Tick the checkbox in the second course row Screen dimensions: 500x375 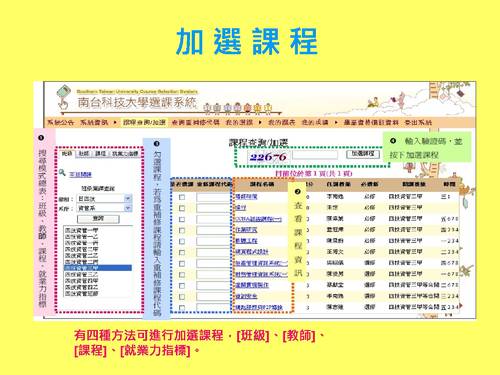182,208
